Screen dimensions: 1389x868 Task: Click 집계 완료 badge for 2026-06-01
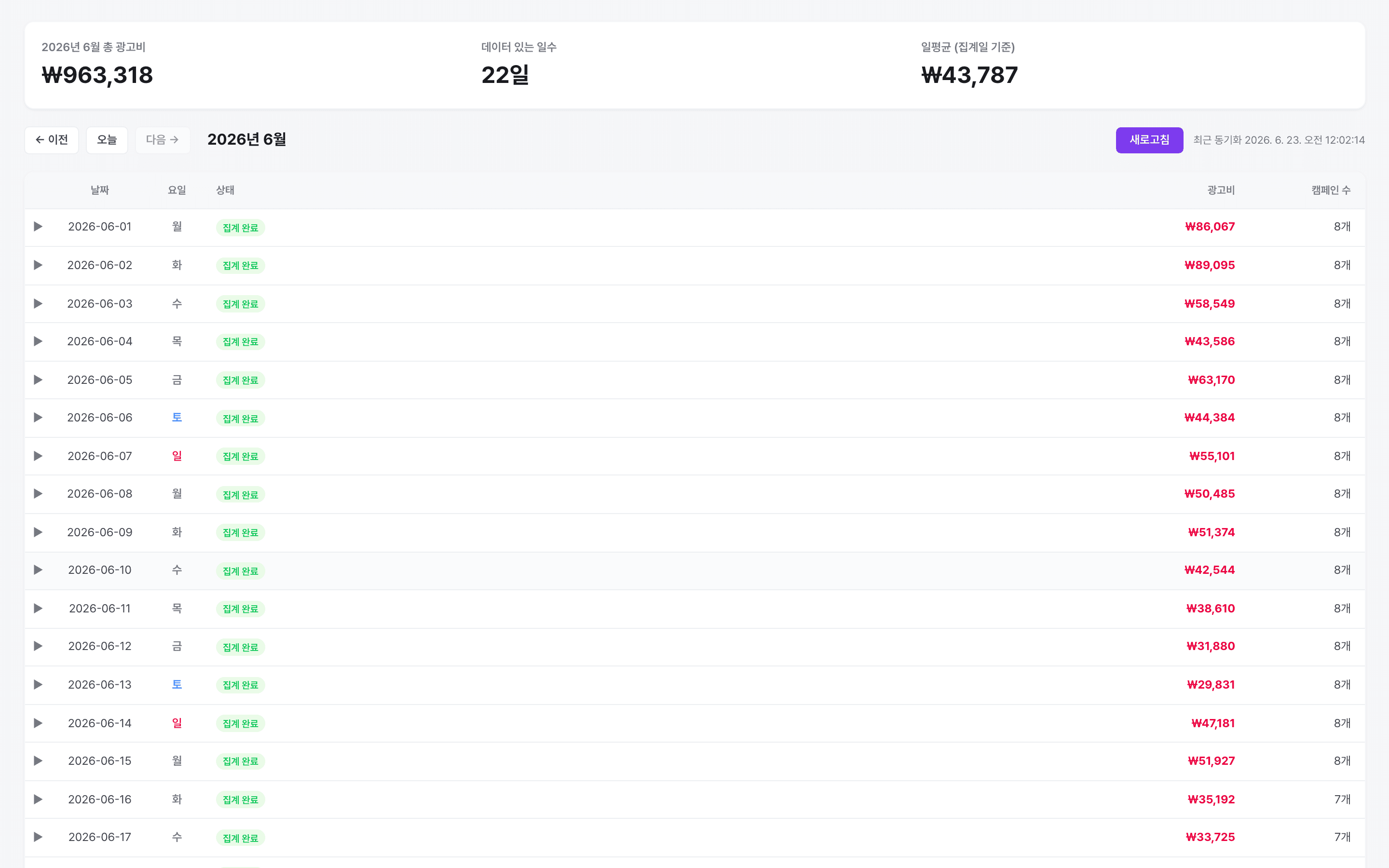[x=241, y=228]
